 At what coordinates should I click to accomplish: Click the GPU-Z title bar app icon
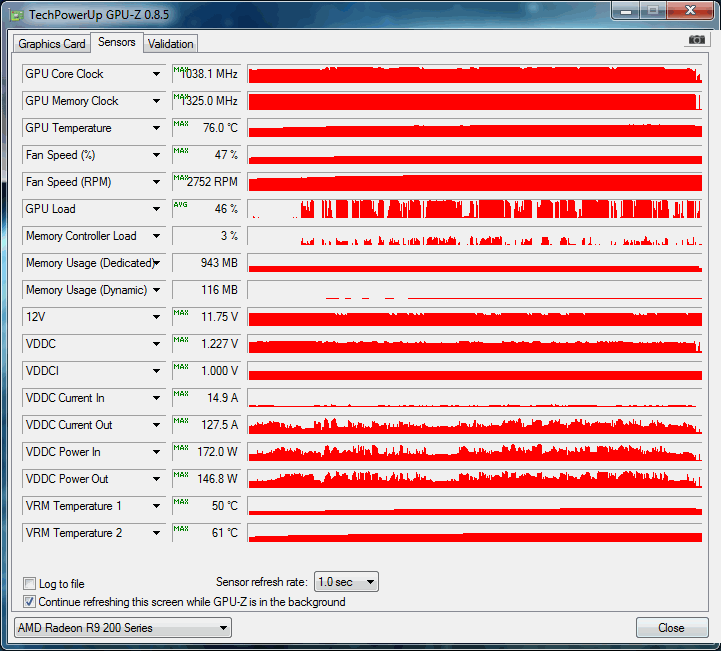coord(17,15)
